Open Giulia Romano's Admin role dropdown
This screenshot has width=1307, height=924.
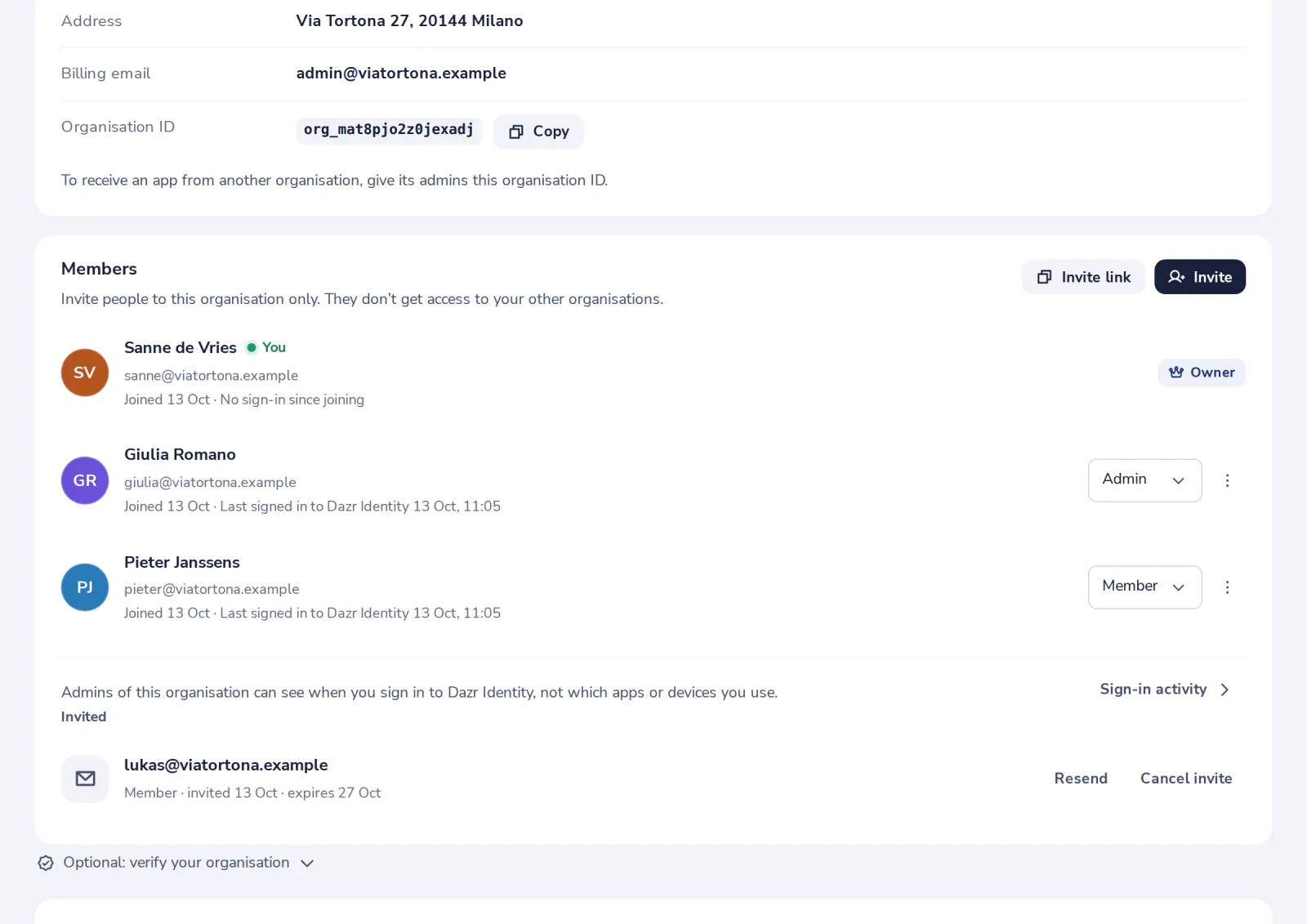[1144, 480]
